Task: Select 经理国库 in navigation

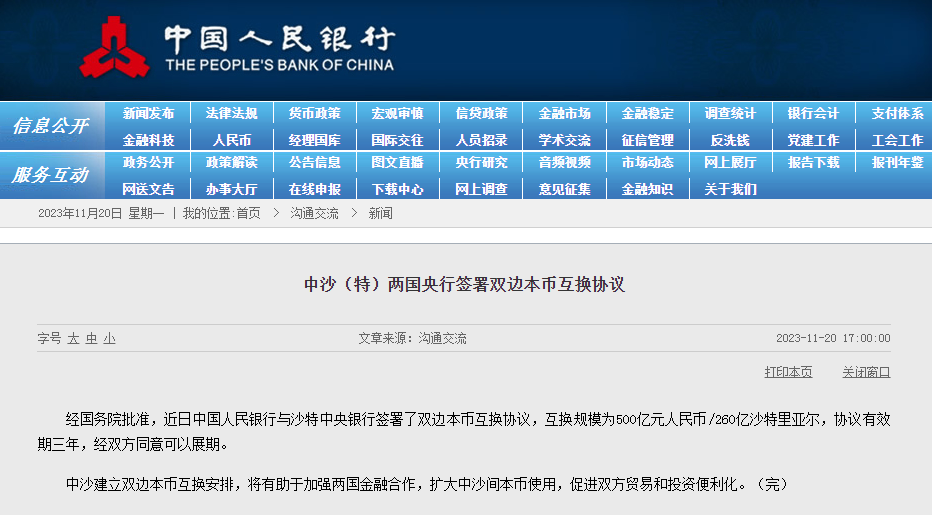Action: (314, 140)
